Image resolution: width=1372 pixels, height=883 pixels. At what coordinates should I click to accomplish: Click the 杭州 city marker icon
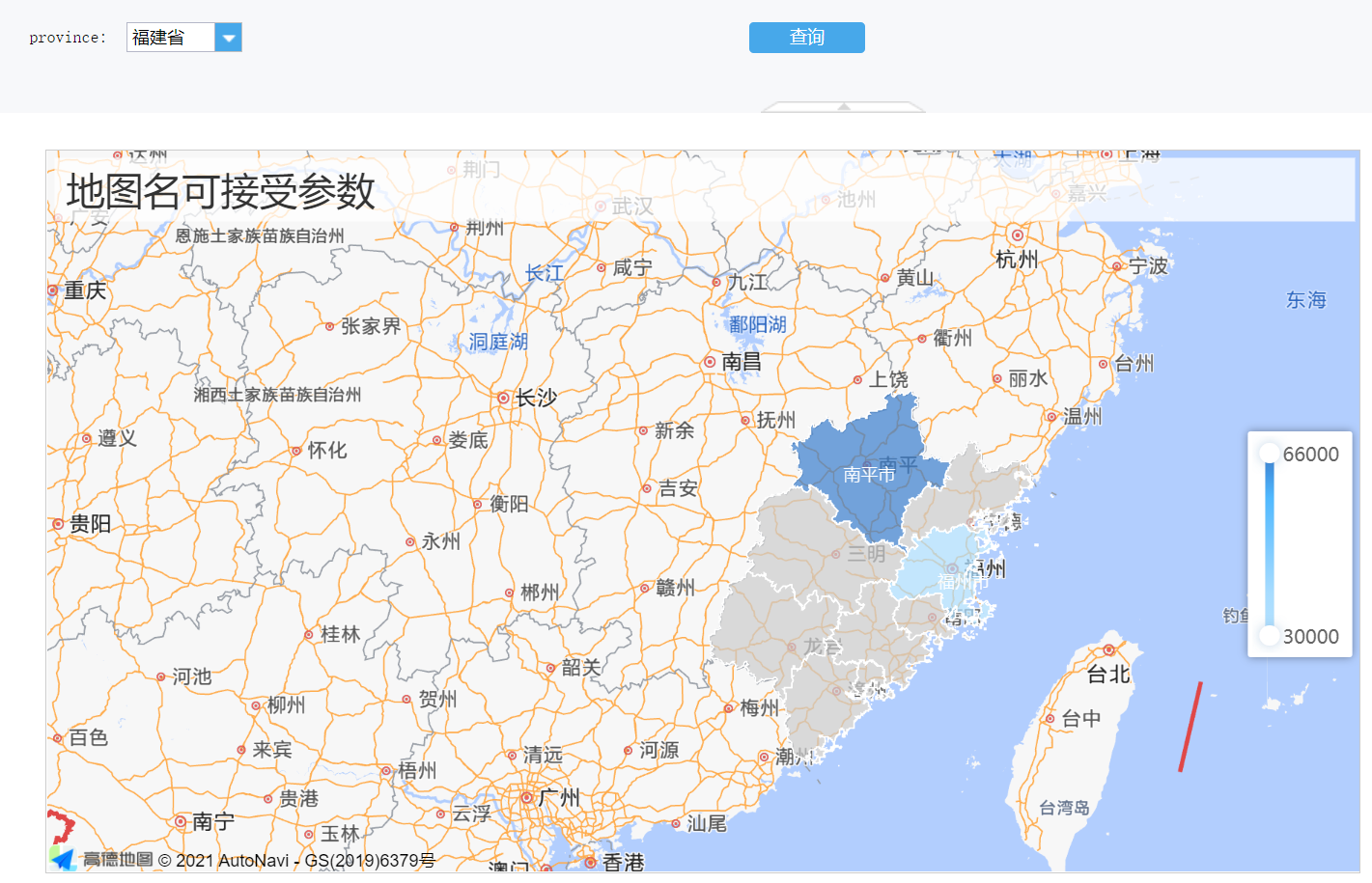1017,235
